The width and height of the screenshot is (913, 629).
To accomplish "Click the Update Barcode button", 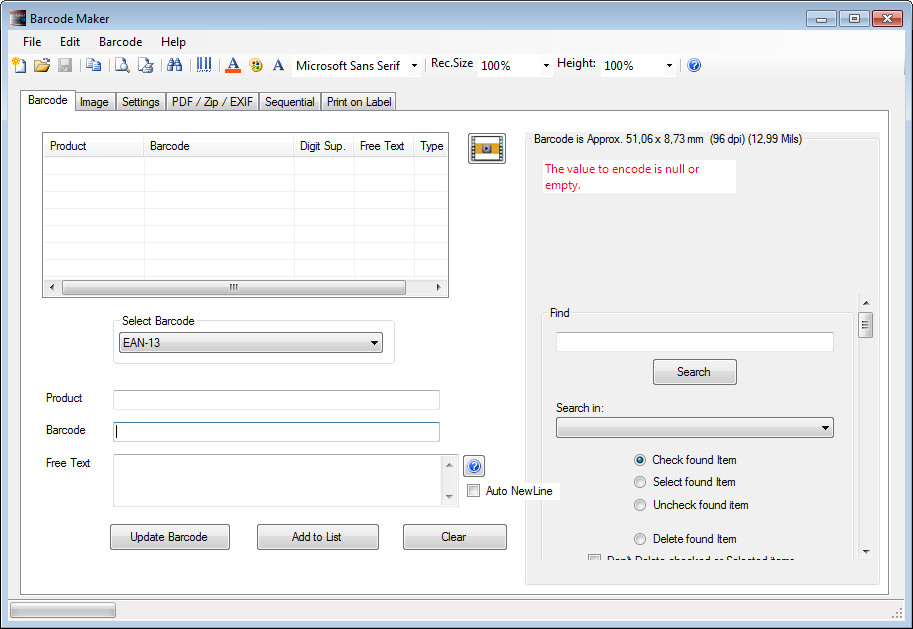I will tap(169, 537).
